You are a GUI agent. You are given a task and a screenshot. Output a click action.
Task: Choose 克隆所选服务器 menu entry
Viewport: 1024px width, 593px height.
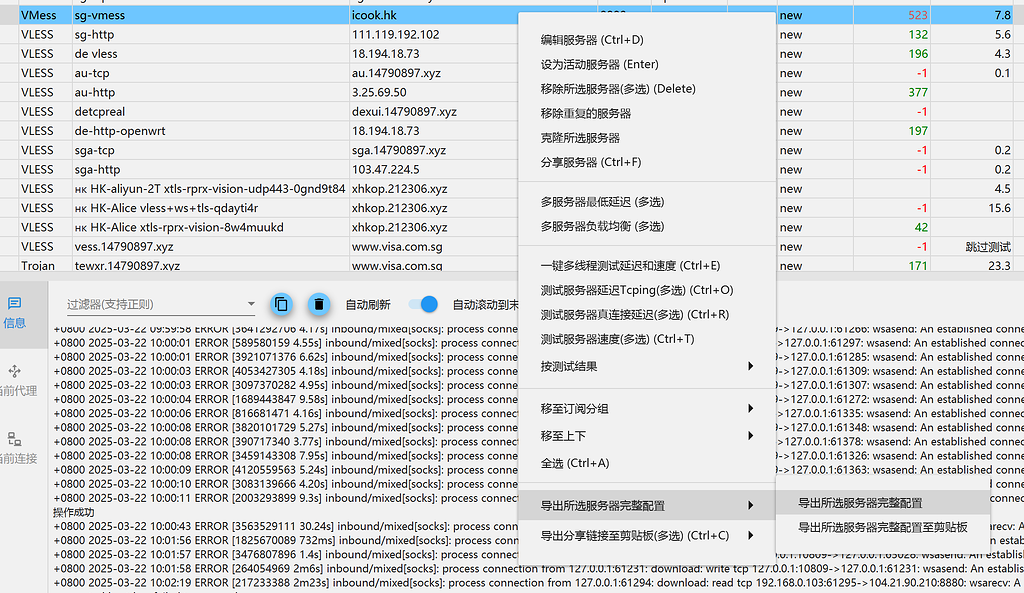click(647, 138)
